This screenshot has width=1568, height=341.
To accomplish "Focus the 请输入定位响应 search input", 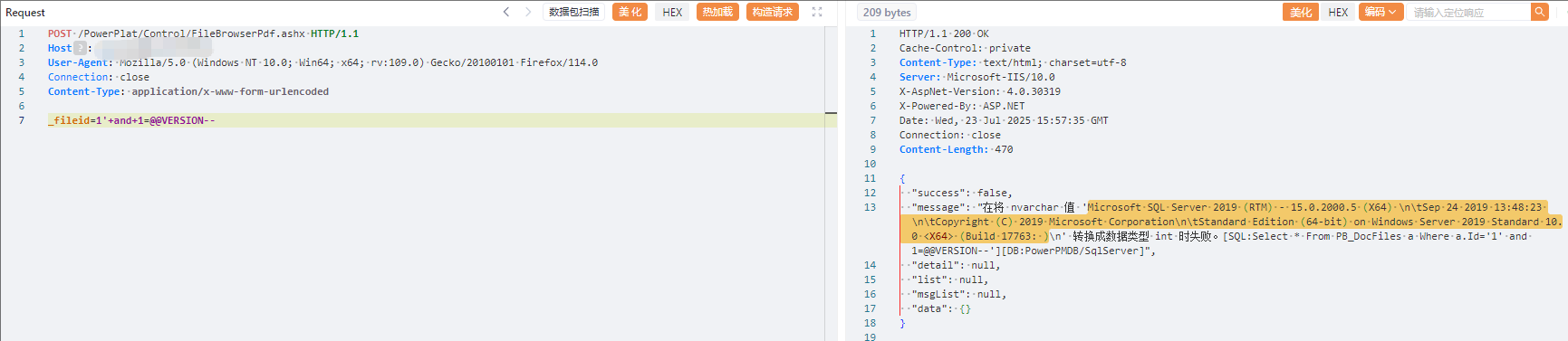I will (1469, 12).
